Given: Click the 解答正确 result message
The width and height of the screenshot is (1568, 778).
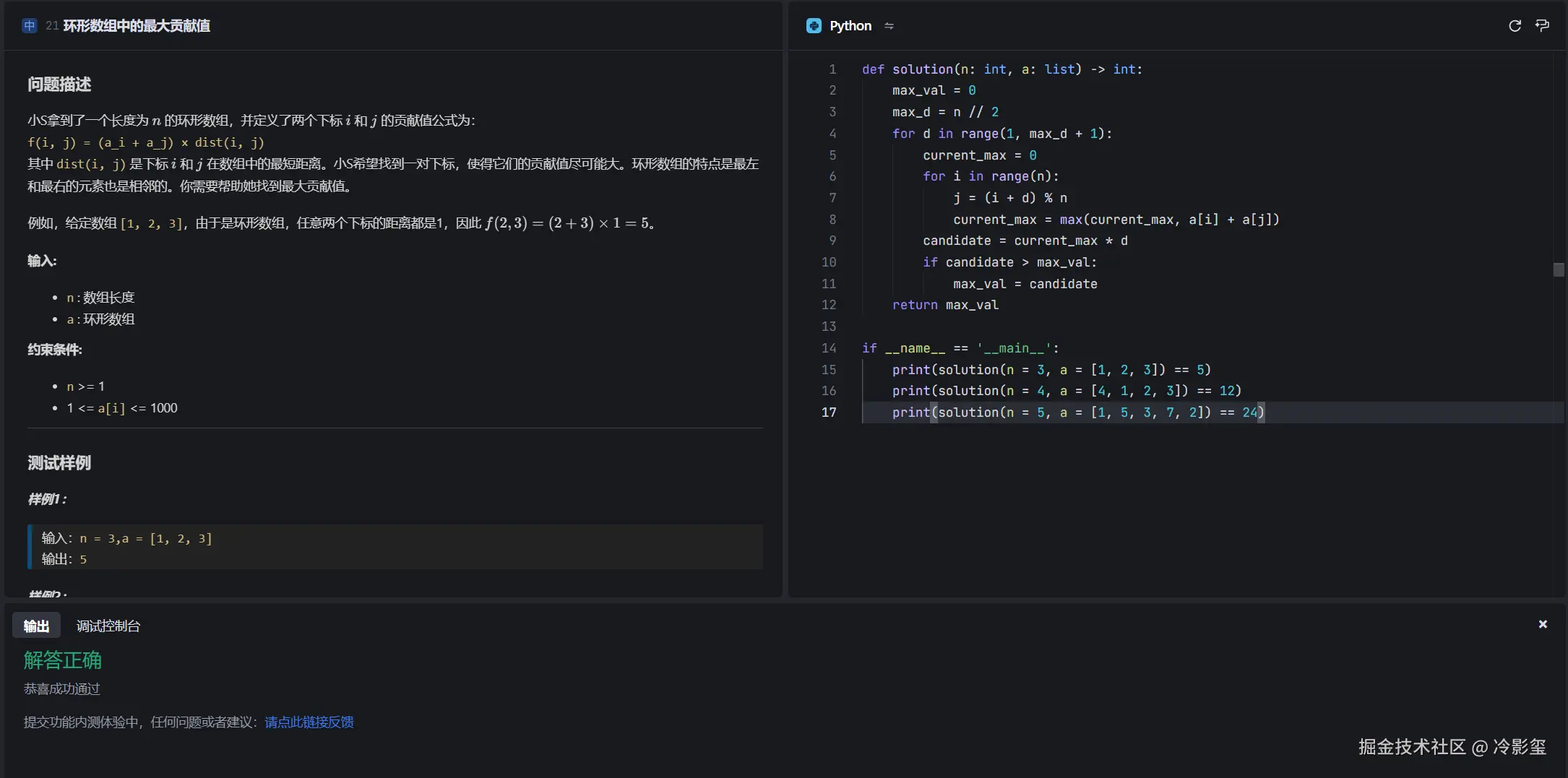Looking at the screenshot, I should [63, 660].
